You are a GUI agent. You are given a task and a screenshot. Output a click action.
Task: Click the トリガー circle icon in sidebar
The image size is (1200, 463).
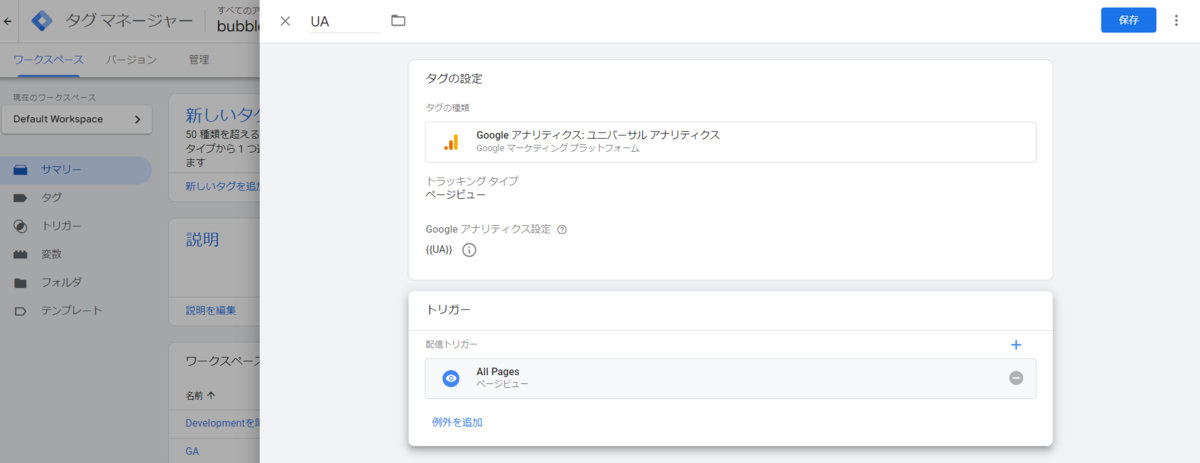tap(20, 226)
